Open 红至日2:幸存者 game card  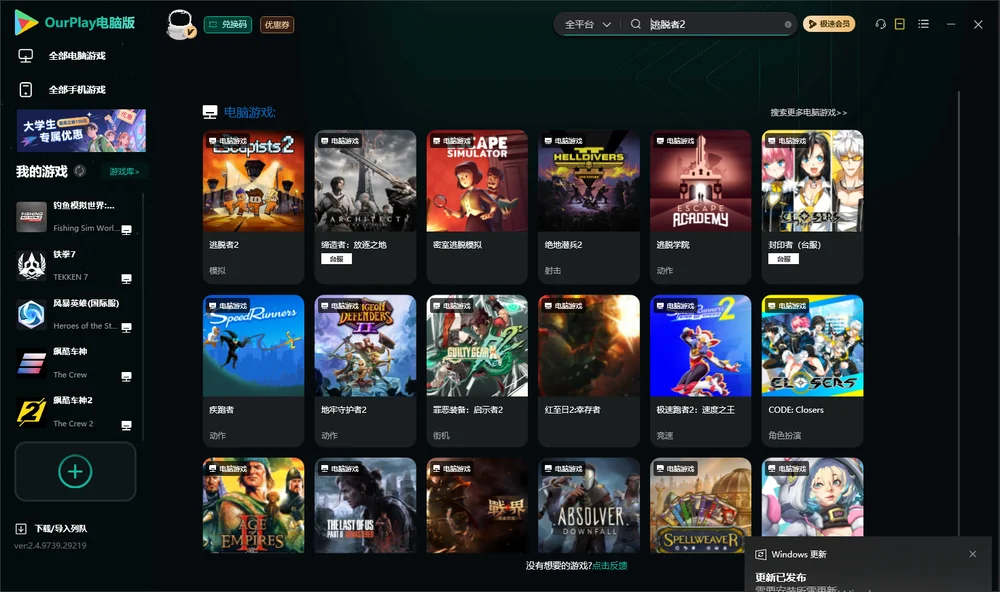pos(589,371)
